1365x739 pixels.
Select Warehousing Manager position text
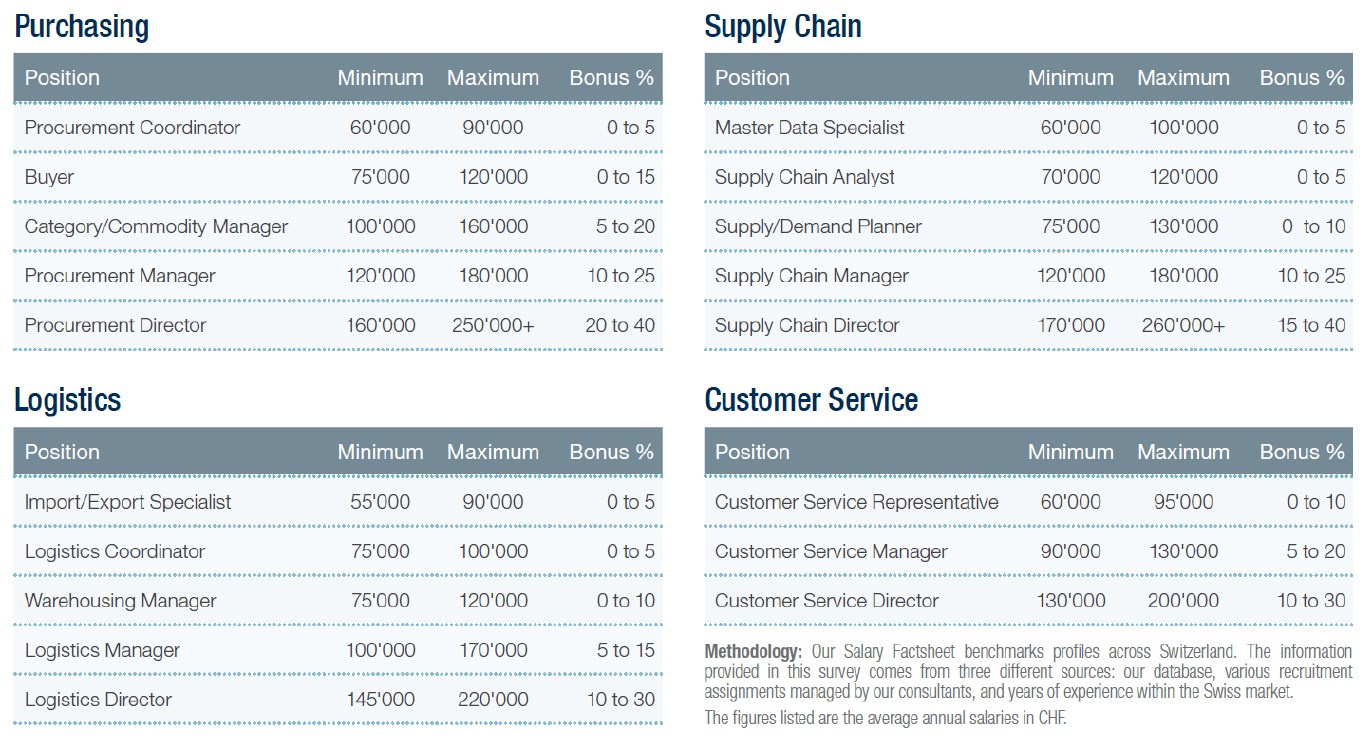pos(120,601)
